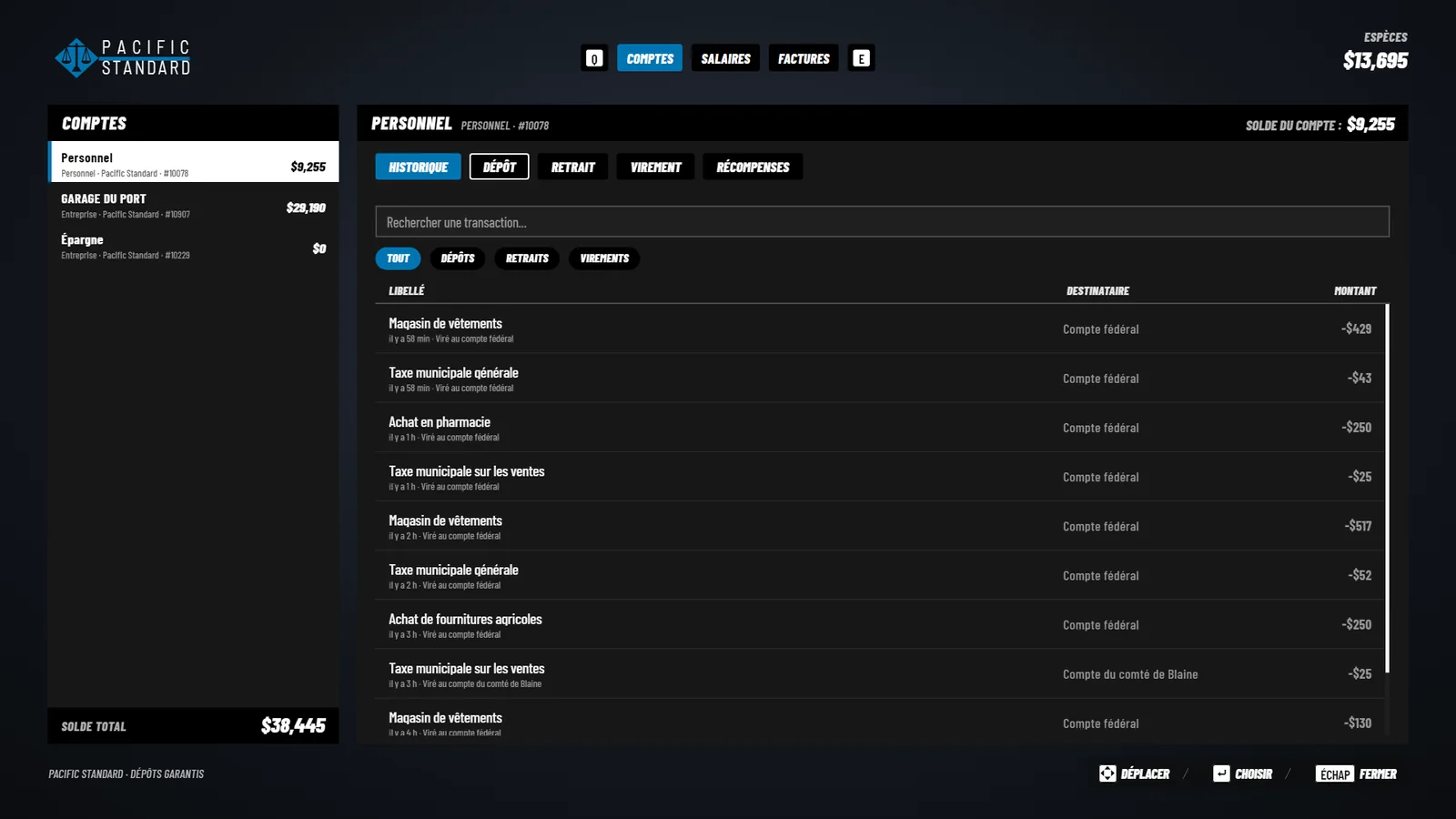
Task: Select the Historique section
Action: coord(419,167)
